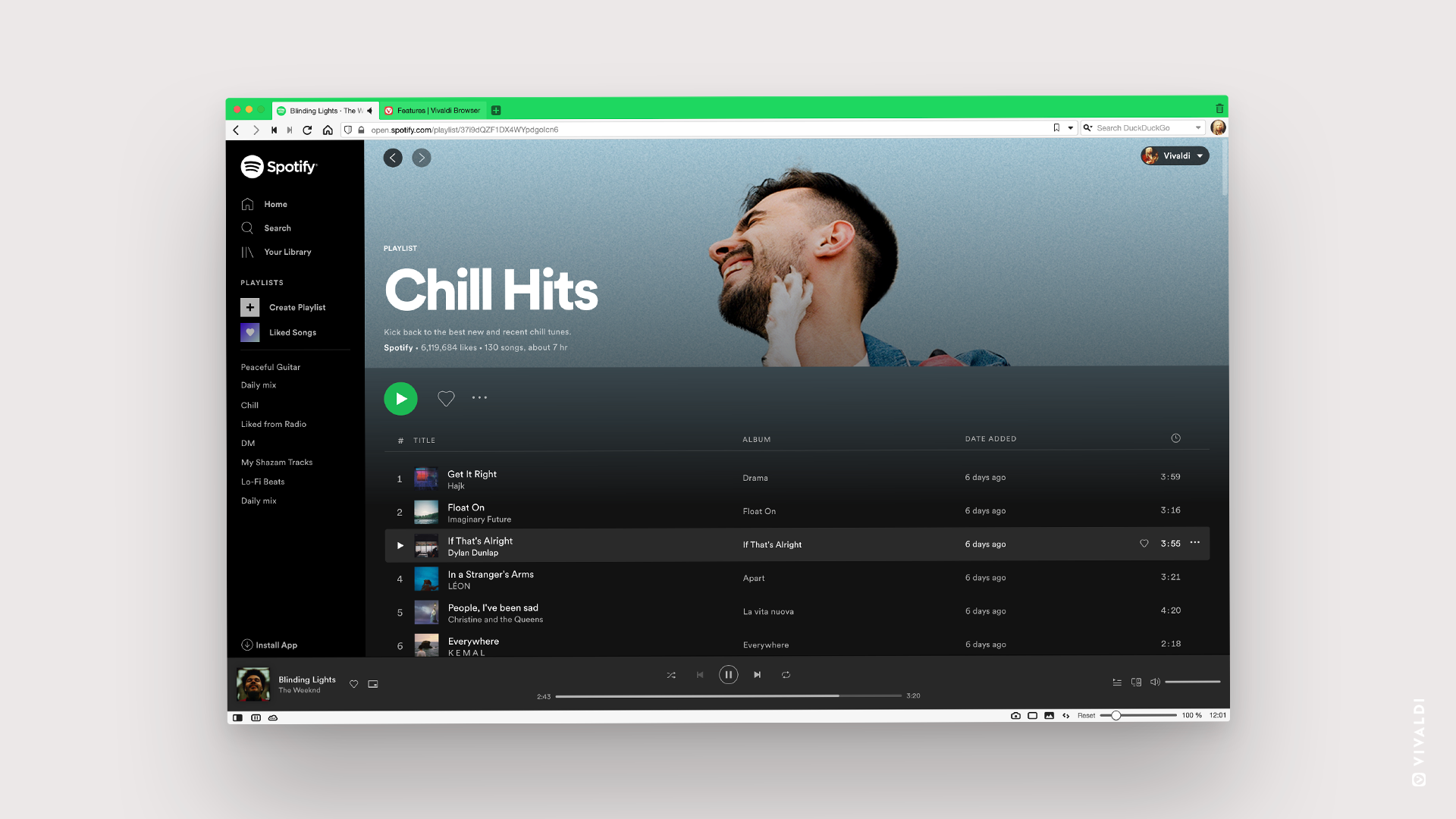This screenshot has width=1456, height=819.
Task: Click the volume control icon
Action: coord(1155,682)
